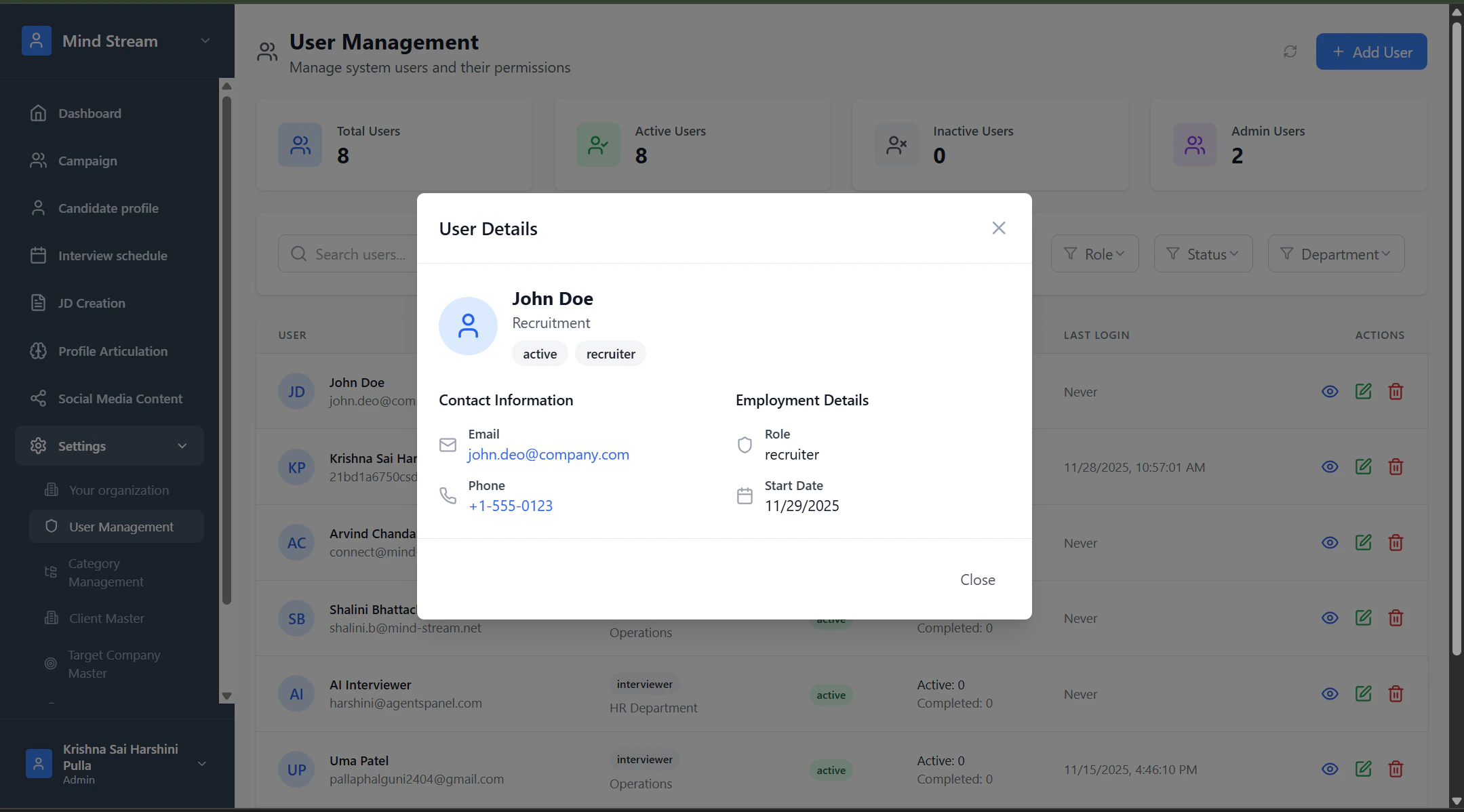View details eye icon for AI Interviewer

(x=1330, y=694)
